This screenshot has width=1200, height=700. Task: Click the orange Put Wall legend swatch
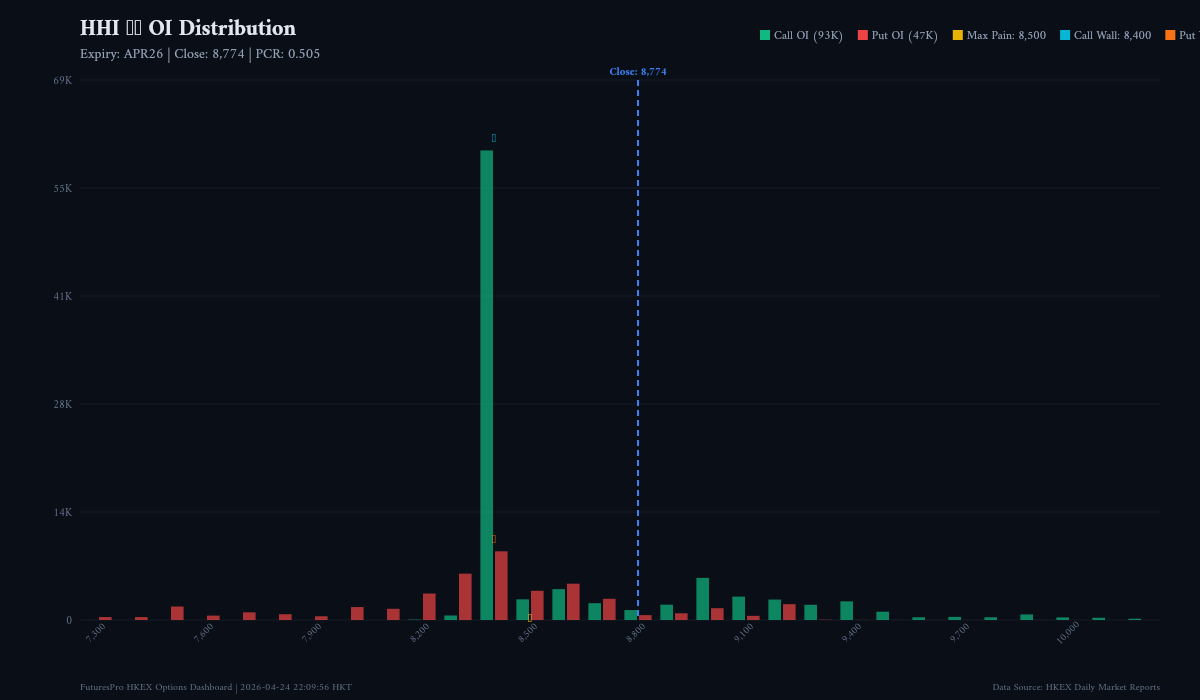[1170, 35]
